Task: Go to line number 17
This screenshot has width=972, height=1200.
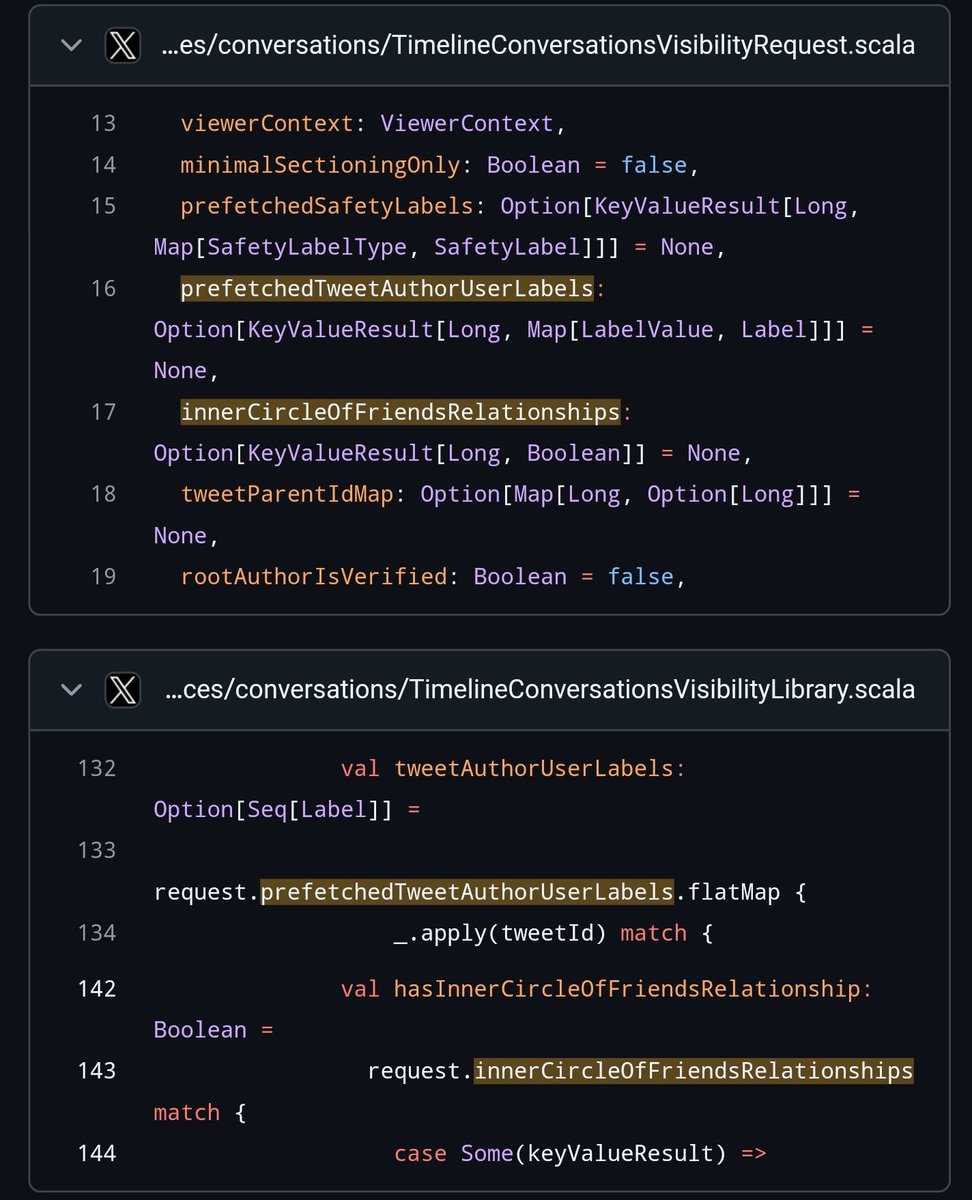Action: (x=103, y=412)
